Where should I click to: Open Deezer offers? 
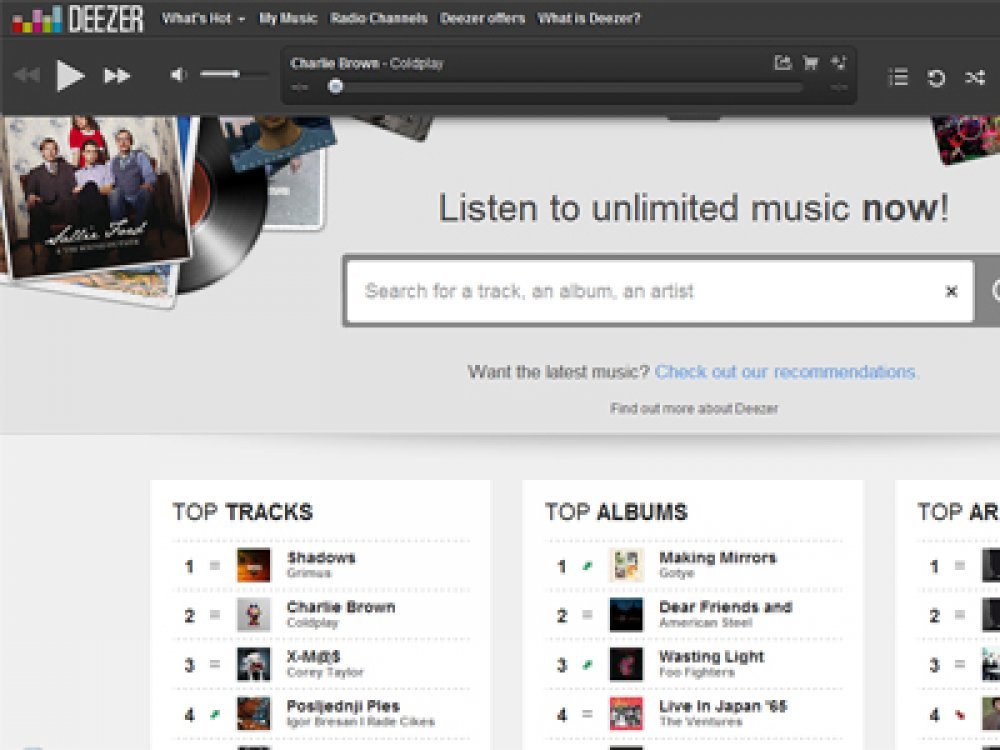click(482, 18)
